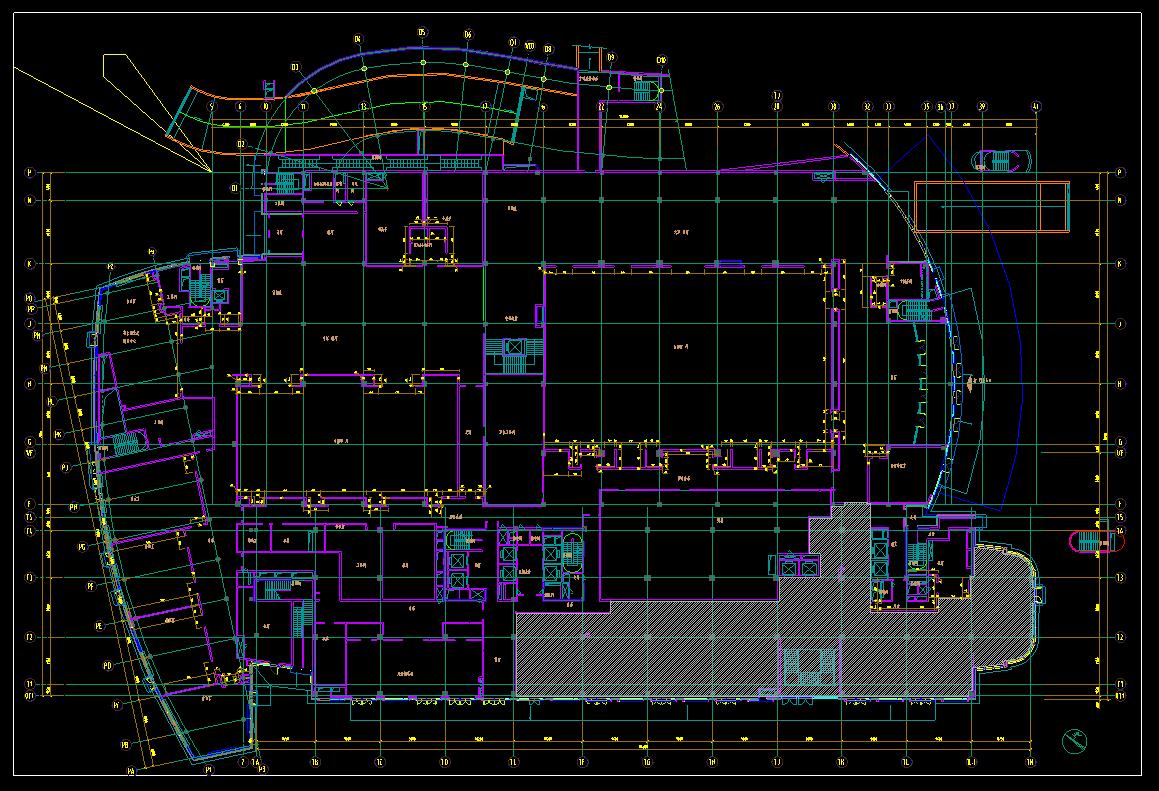Click curved-wing axis bubble PF
This screenshot has width=1159, height=791.
click(x=91, y=586)
